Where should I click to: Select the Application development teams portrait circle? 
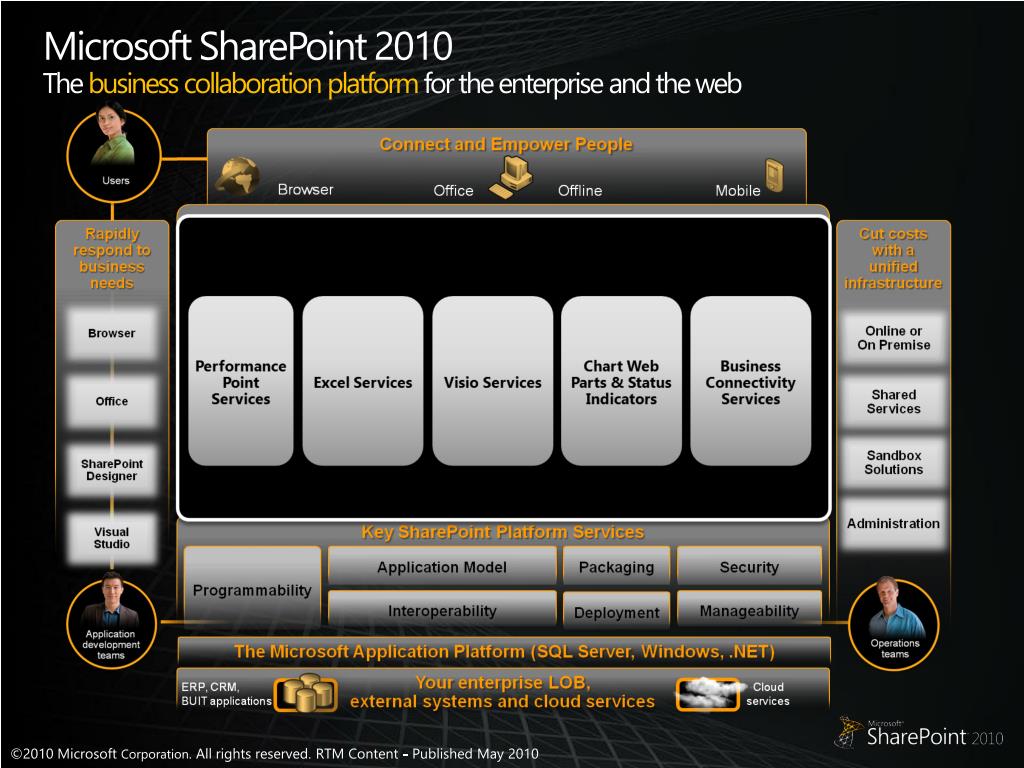coord(111,621)
